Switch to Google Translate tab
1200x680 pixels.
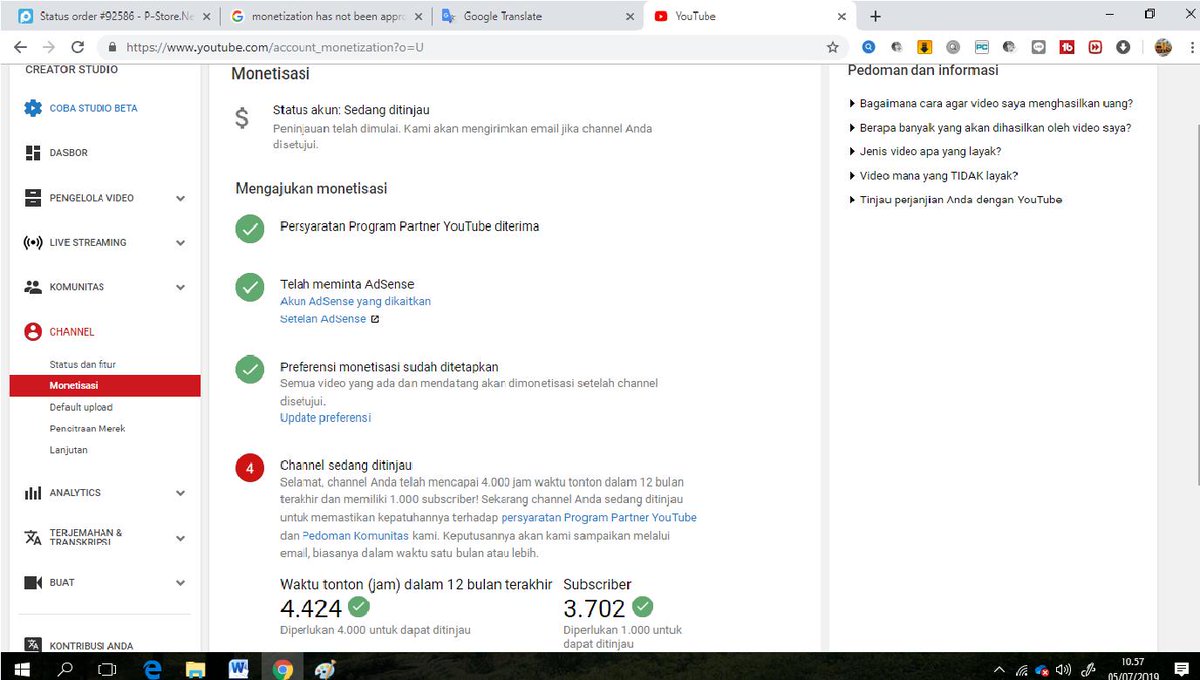coord(536,16)
